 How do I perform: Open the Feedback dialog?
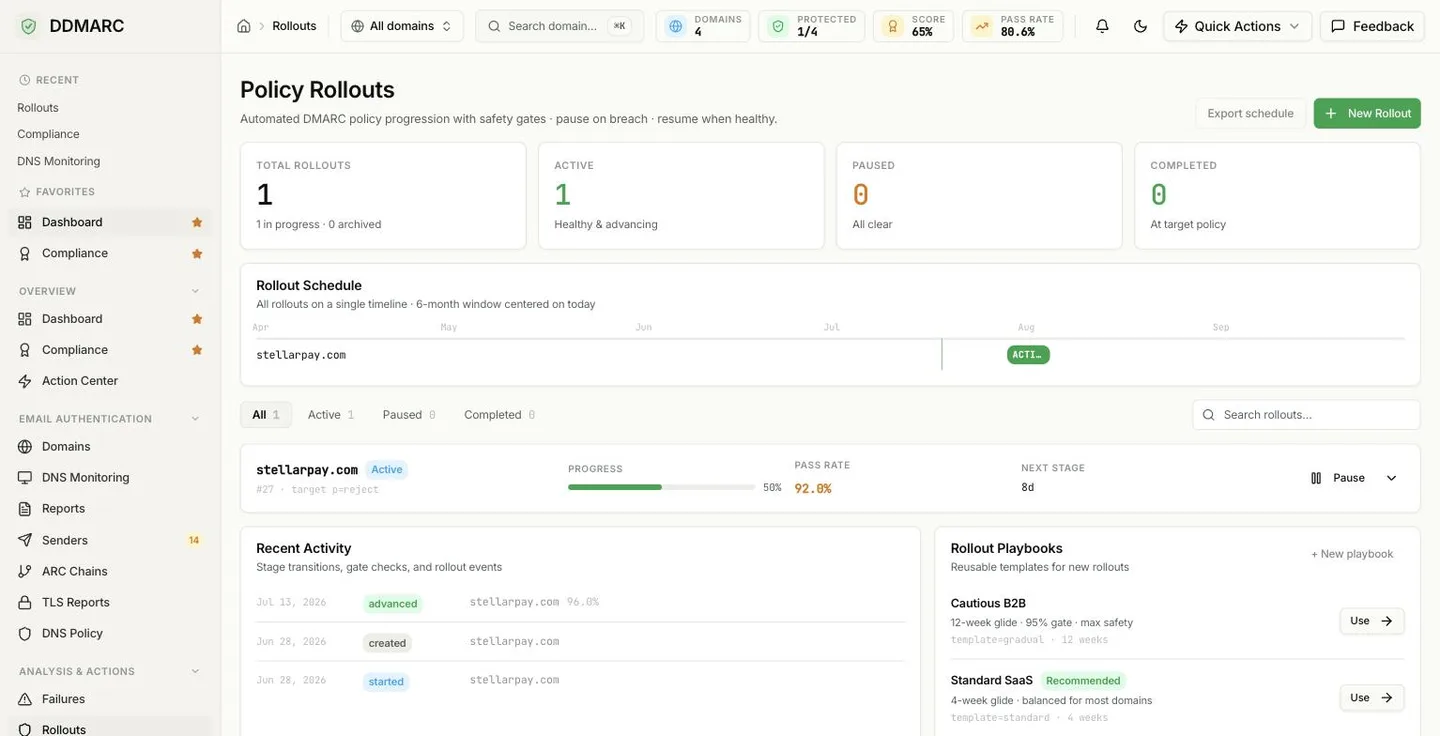(1372, 26)
